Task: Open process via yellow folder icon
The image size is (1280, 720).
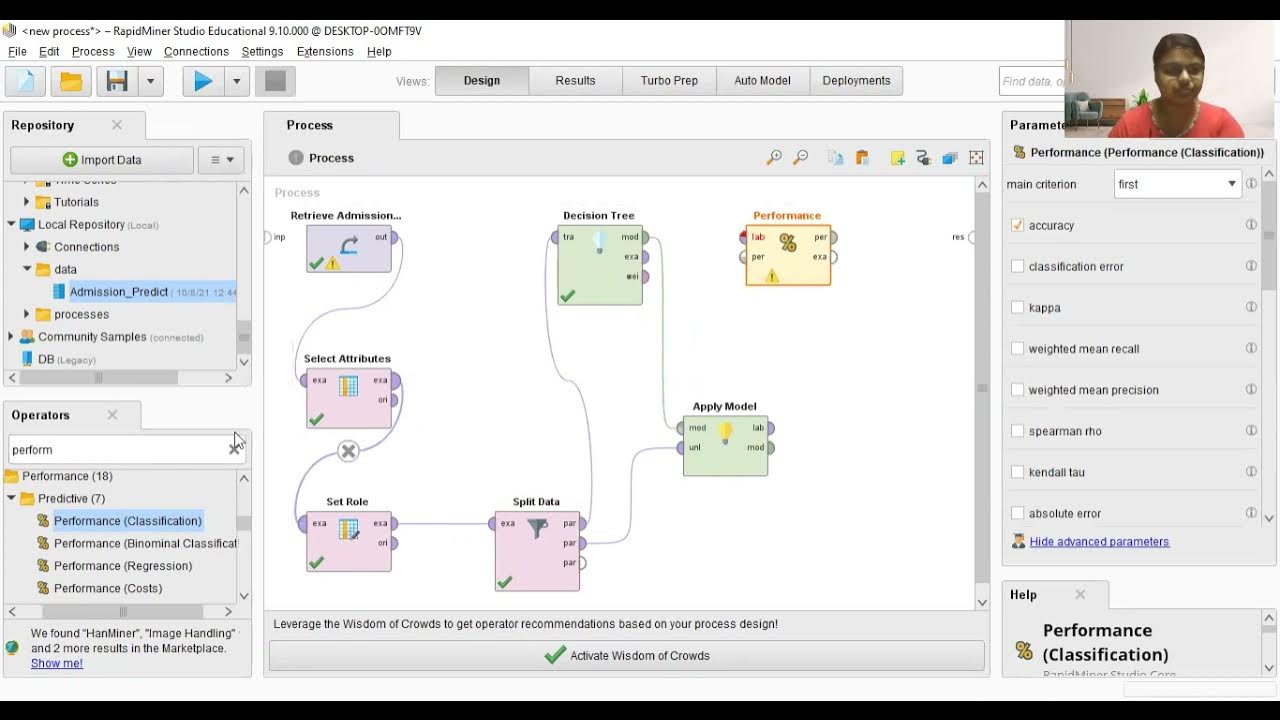Action: (71, 81)
